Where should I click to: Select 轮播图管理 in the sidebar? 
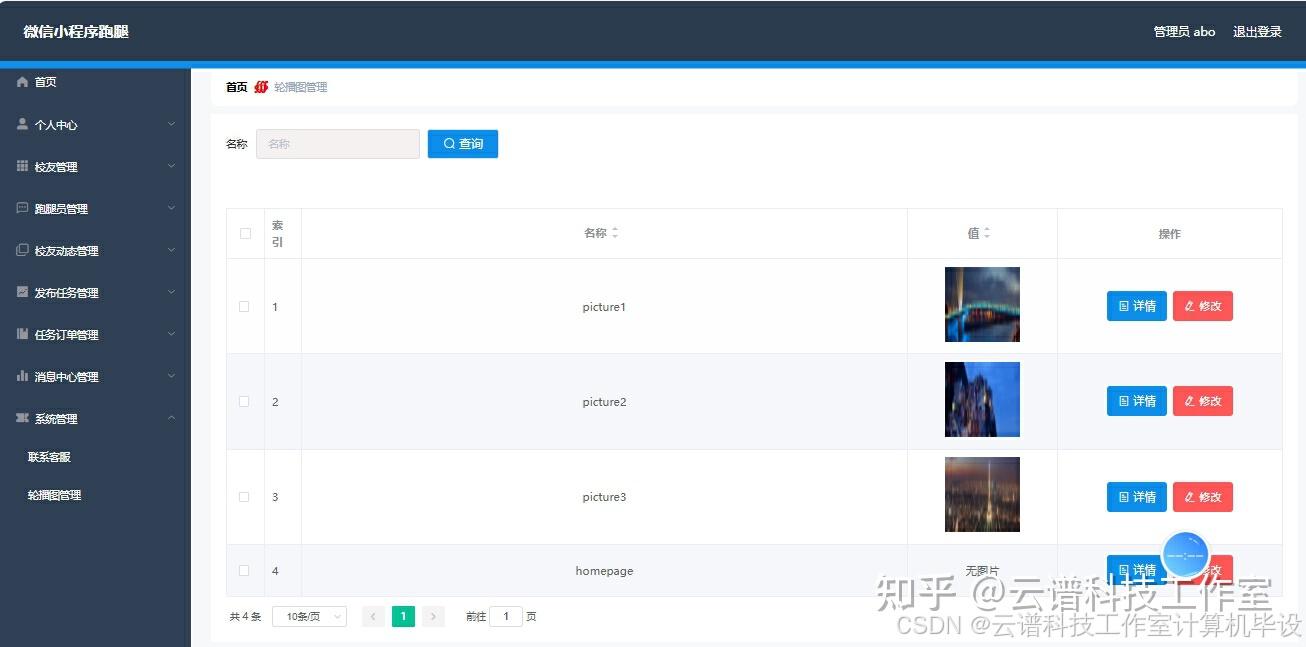[54, 494]
